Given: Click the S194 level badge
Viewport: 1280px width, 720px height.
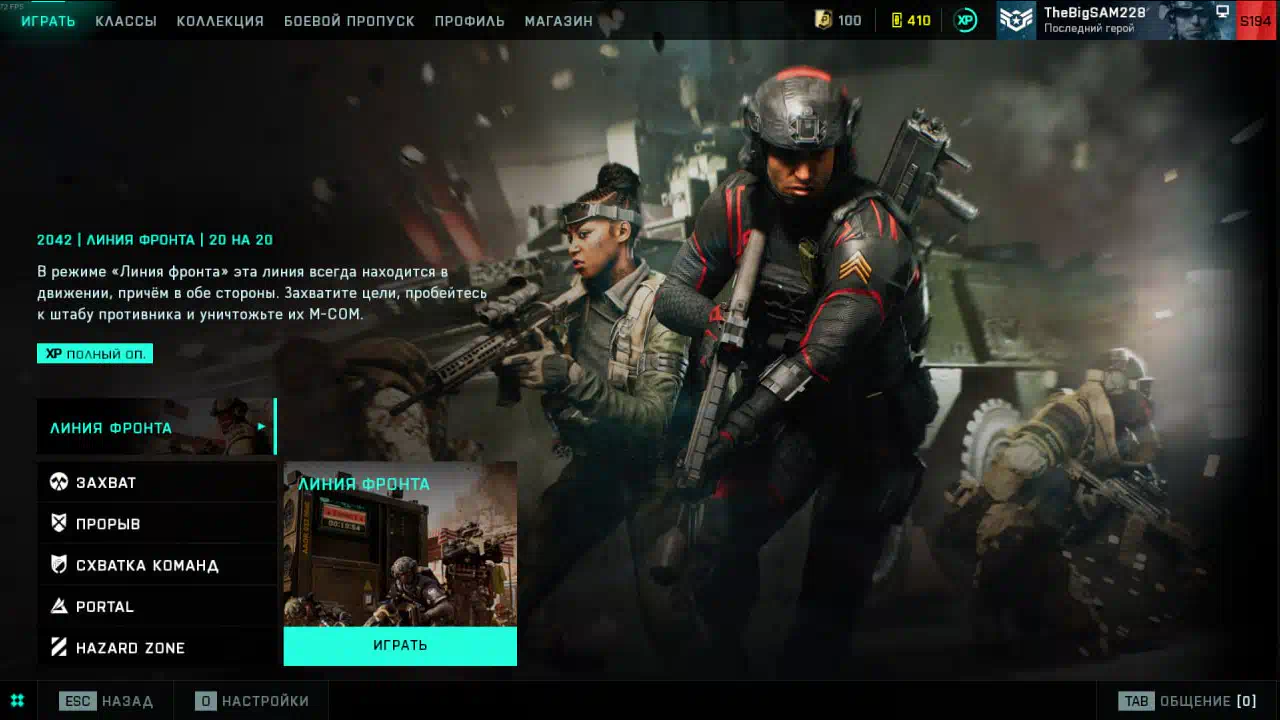Looking at the screenshot, I should (1256, 20).
